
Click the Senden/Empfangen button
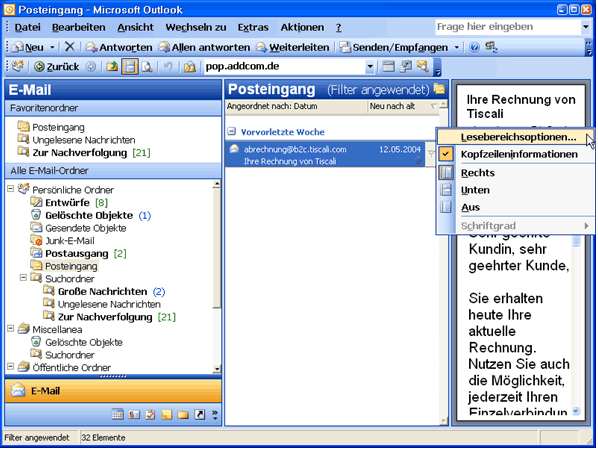pyautogui.click(x=394, y=47)
